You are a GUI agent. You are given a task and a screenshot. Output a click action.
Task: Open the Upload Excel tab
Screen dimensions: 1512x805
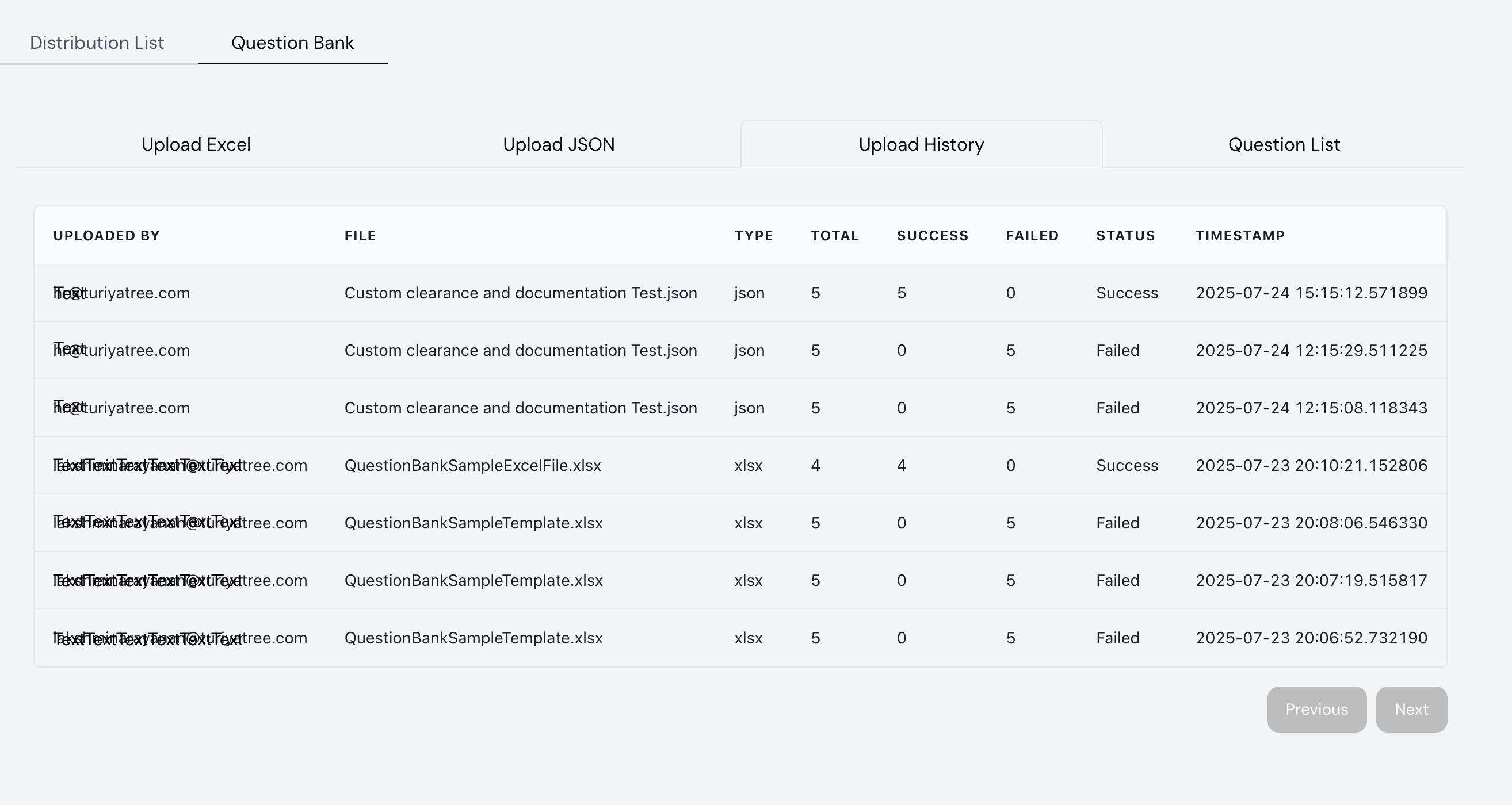click(196, 144)
